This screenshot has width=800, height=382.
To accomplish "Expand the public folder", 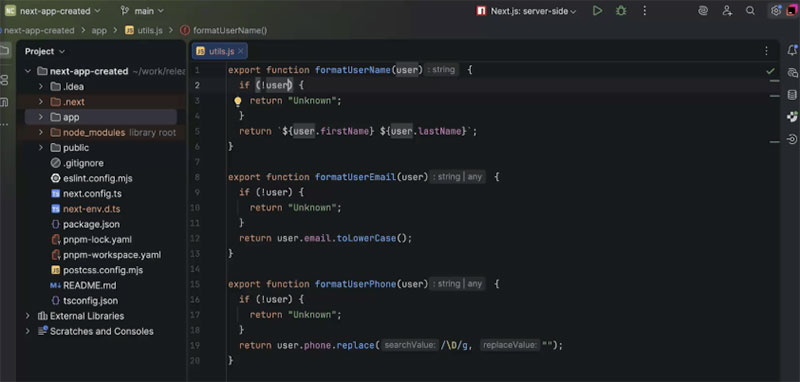I will [40, 148].
